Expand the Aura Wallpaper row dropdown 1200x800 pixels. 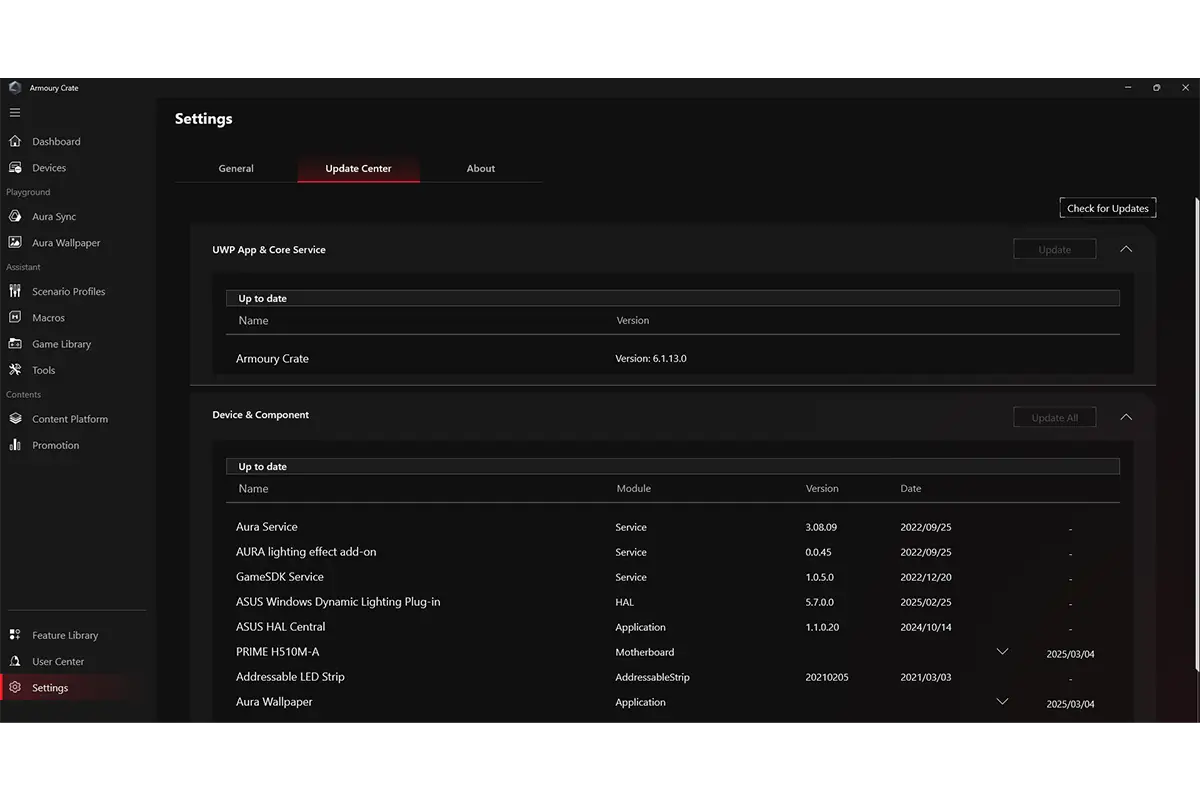1003,702
